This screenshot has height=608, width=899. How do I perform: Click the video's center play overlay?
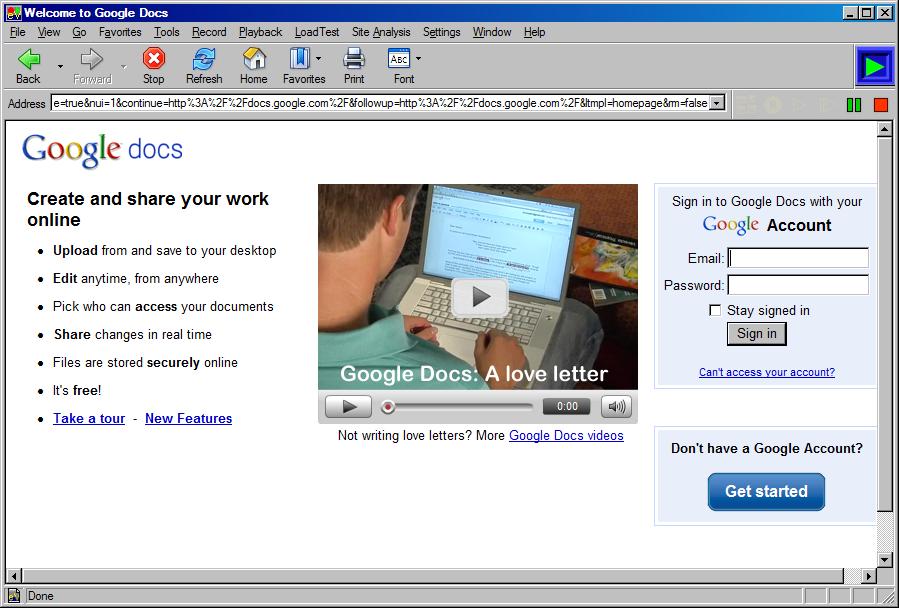[x=480, y=297]
